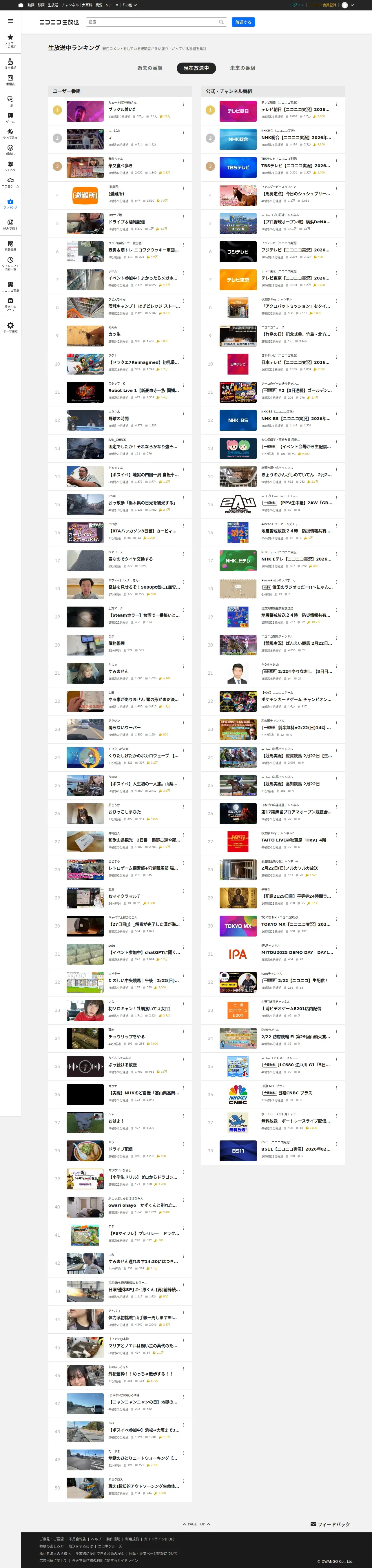372x1568 pixels.
Task: Click the ログイン link
Action: [297, 5]
